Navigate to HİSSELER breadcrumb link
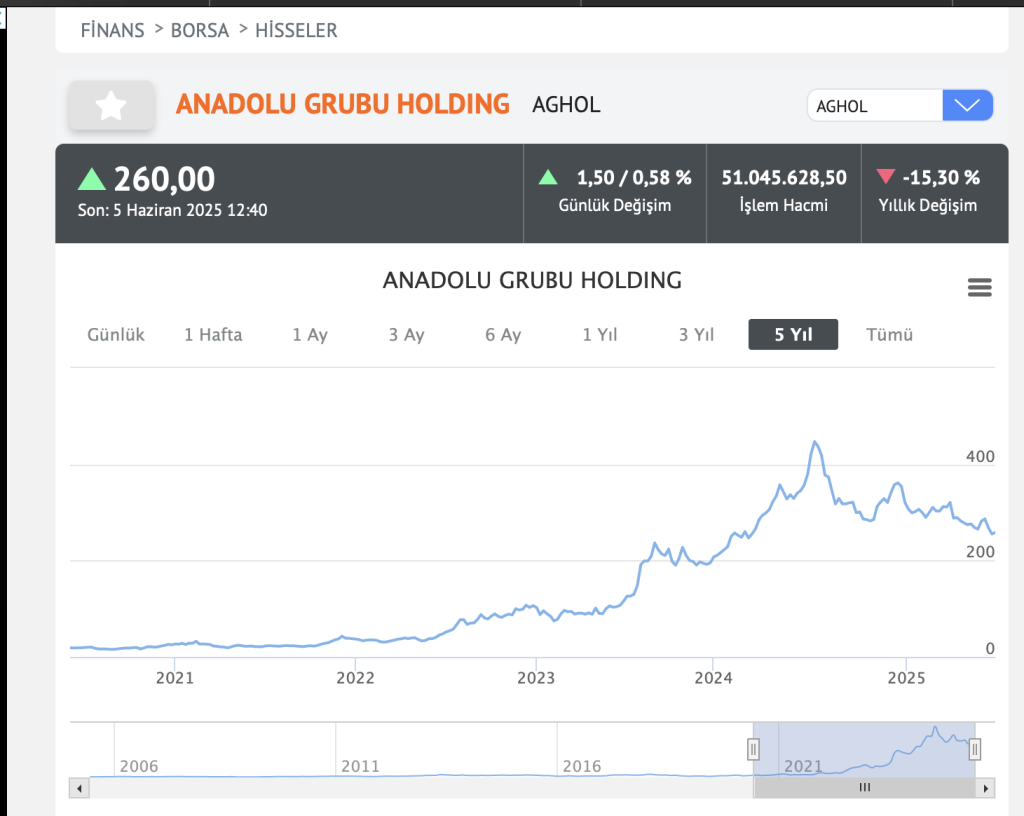This screenshot has height=816, width=1024. tap(296, 31)
